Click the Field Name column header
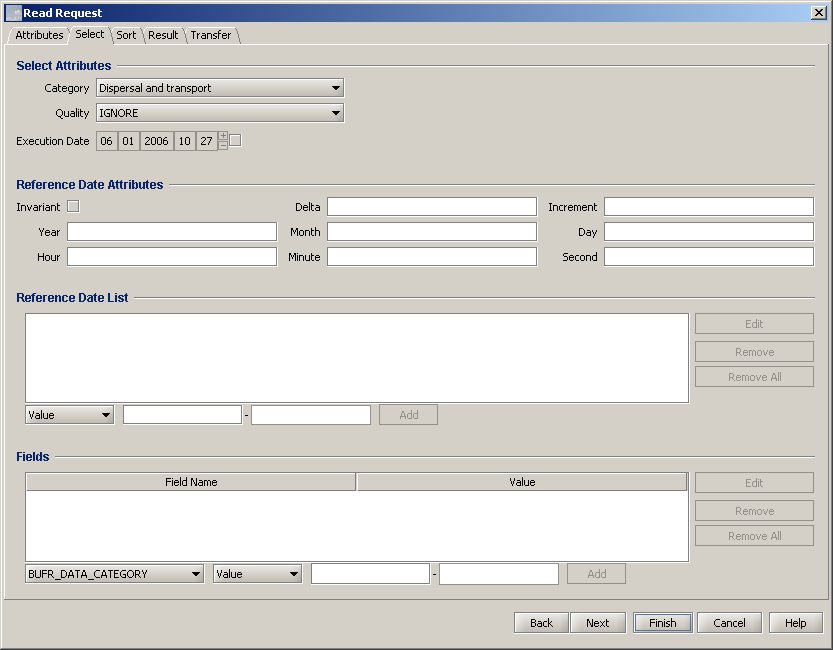This screenshot has width=833, height=650. coord(191,482)
